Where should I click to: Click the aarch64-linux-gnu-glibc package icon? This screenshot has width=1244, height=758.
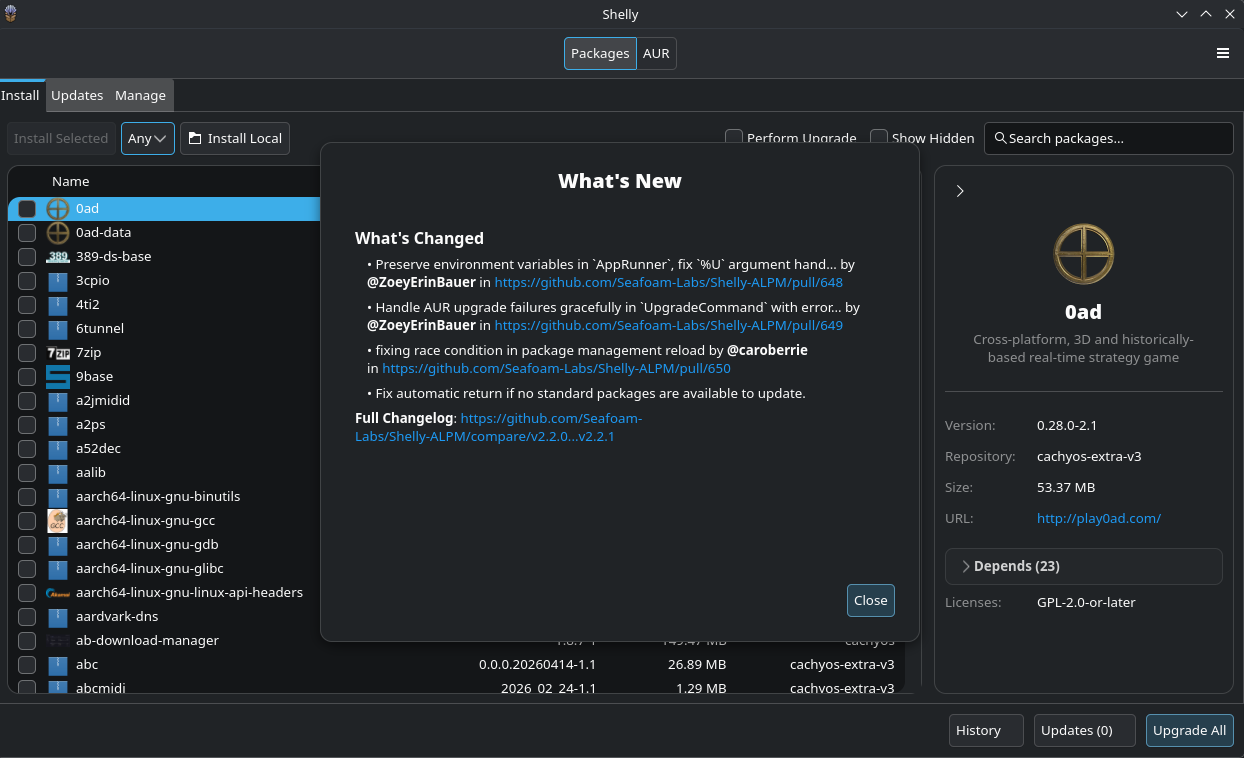[x=58, y=569]
